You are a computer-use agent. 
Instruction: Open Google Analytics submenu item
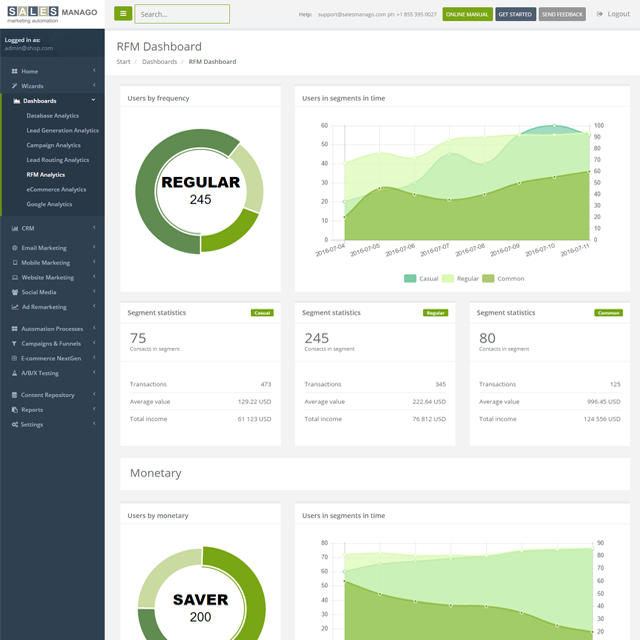tap(49, 204)
